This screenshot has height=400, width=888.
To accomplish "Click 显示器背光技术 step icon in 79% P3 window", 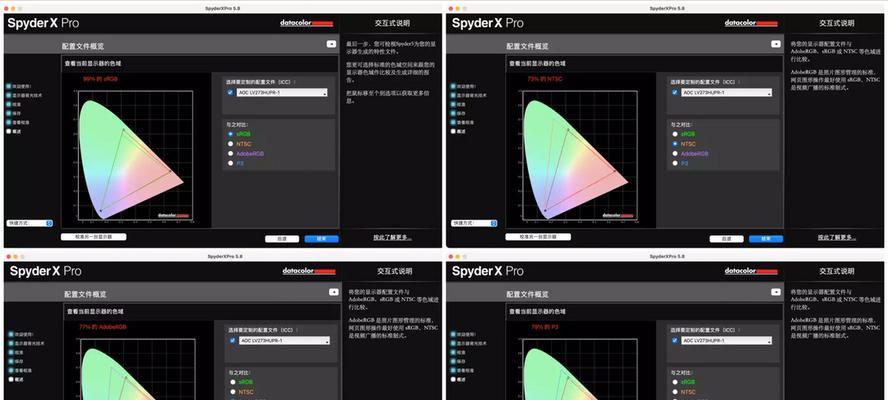I will (x=453, y=343).
